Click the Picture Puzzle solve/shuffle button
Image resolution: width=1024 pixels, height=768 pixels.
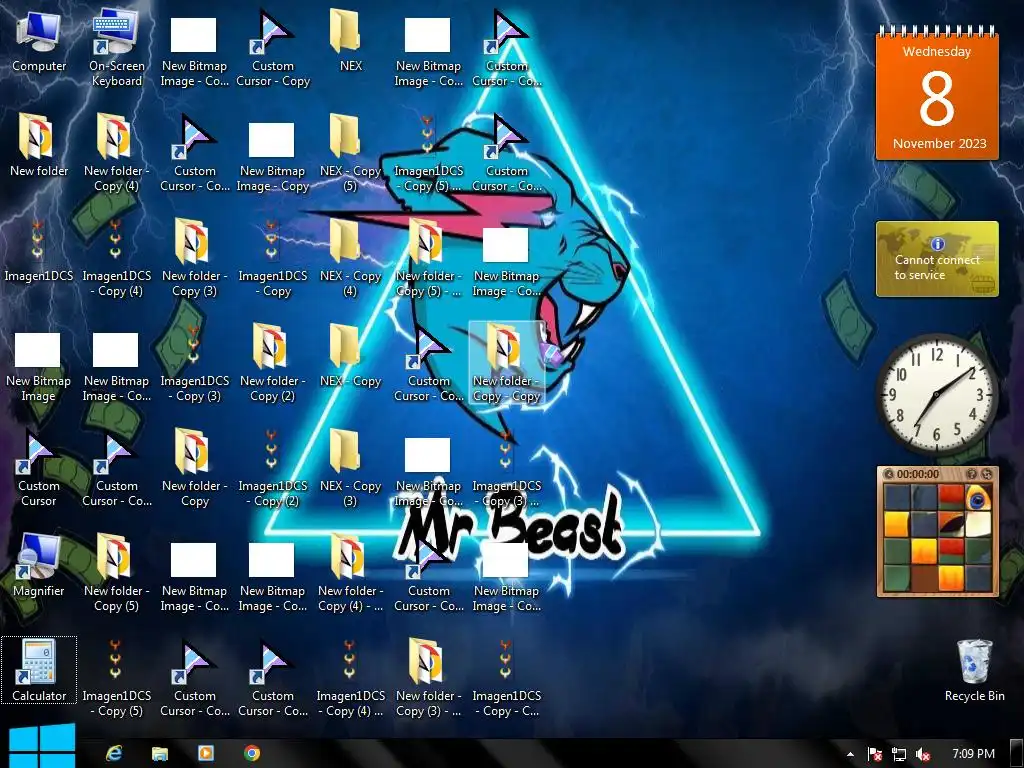click(x=987, y=474)
